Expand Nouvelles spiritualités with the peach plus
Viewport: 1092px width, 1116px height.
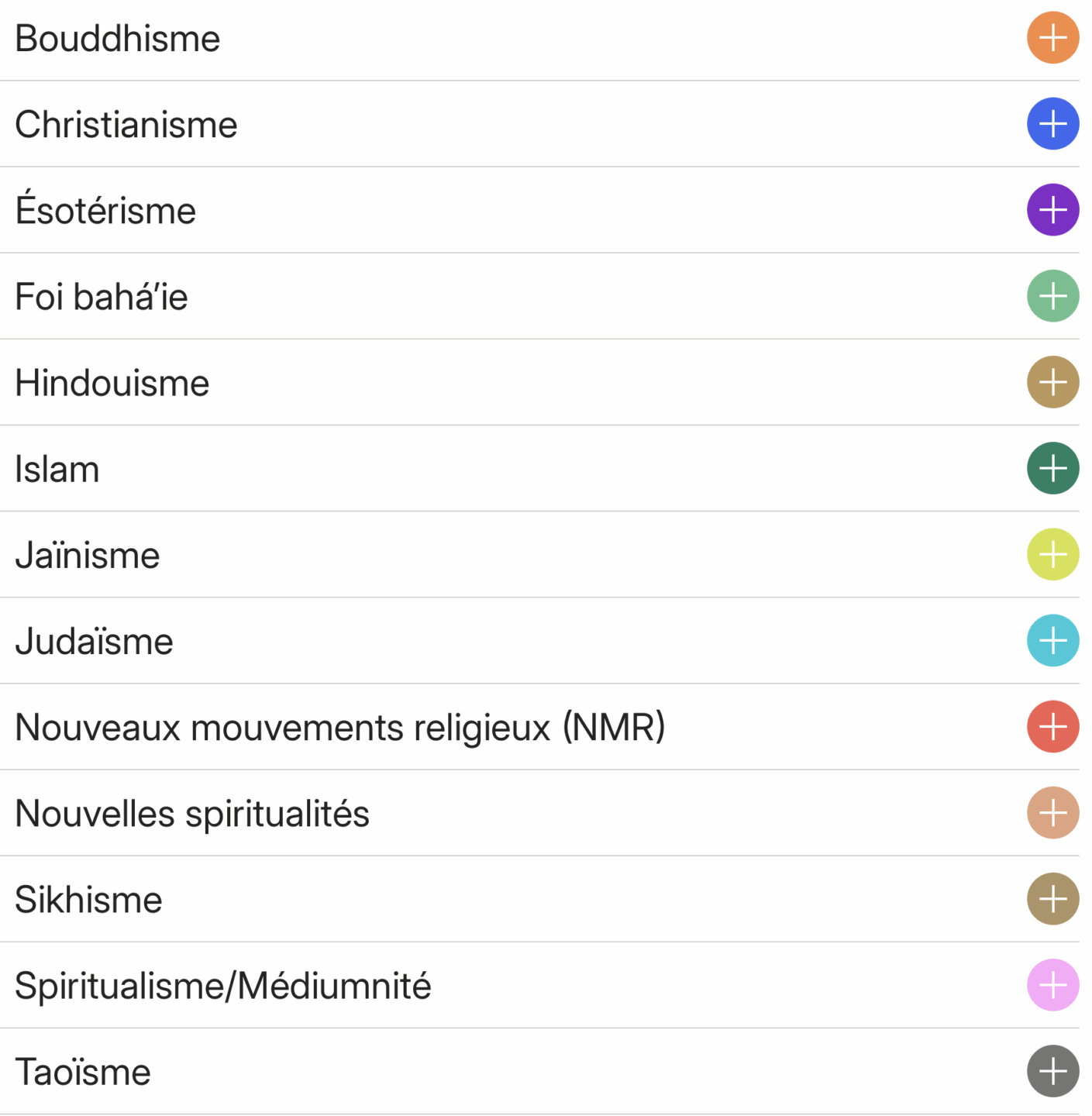click(1052, 813)
